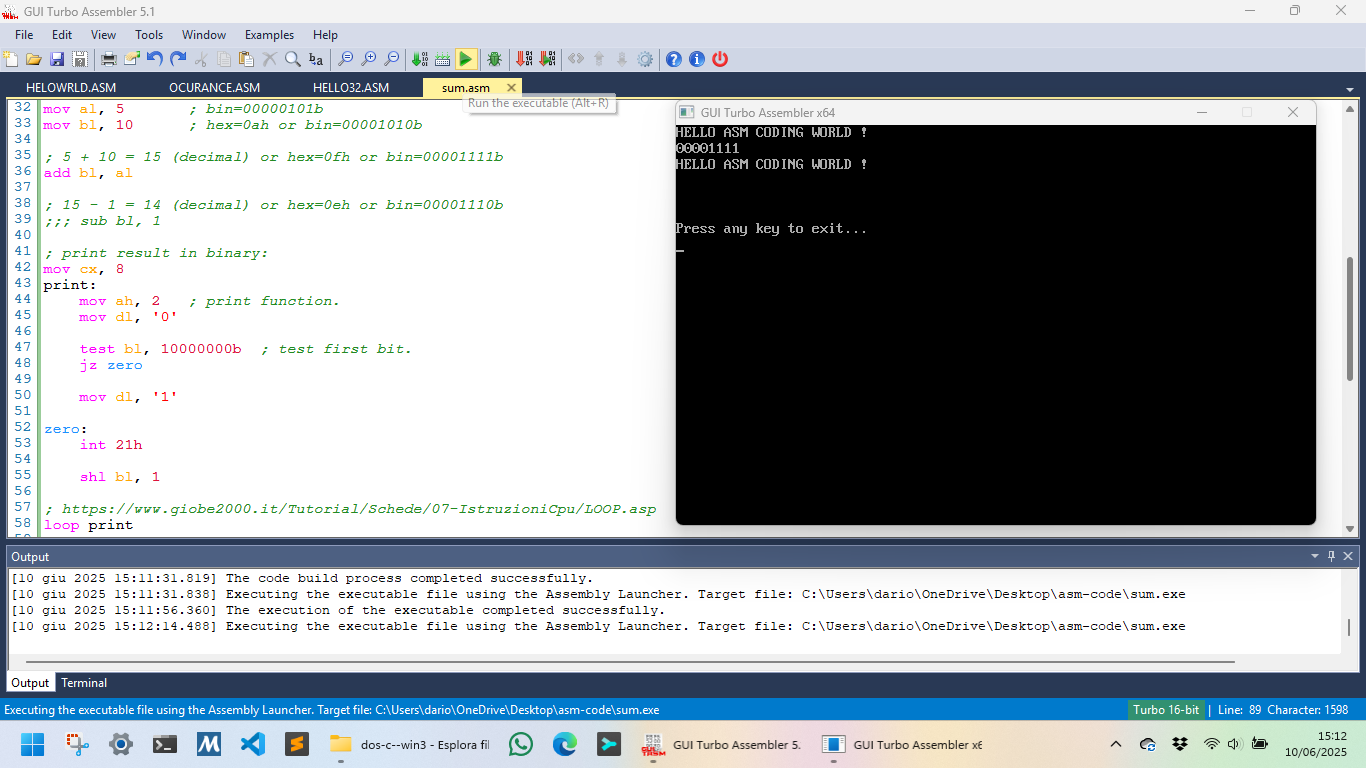This screenshot has height=768, width=1366.
Task: Select the Terminal tab at bottom
Action: [84, 683]
